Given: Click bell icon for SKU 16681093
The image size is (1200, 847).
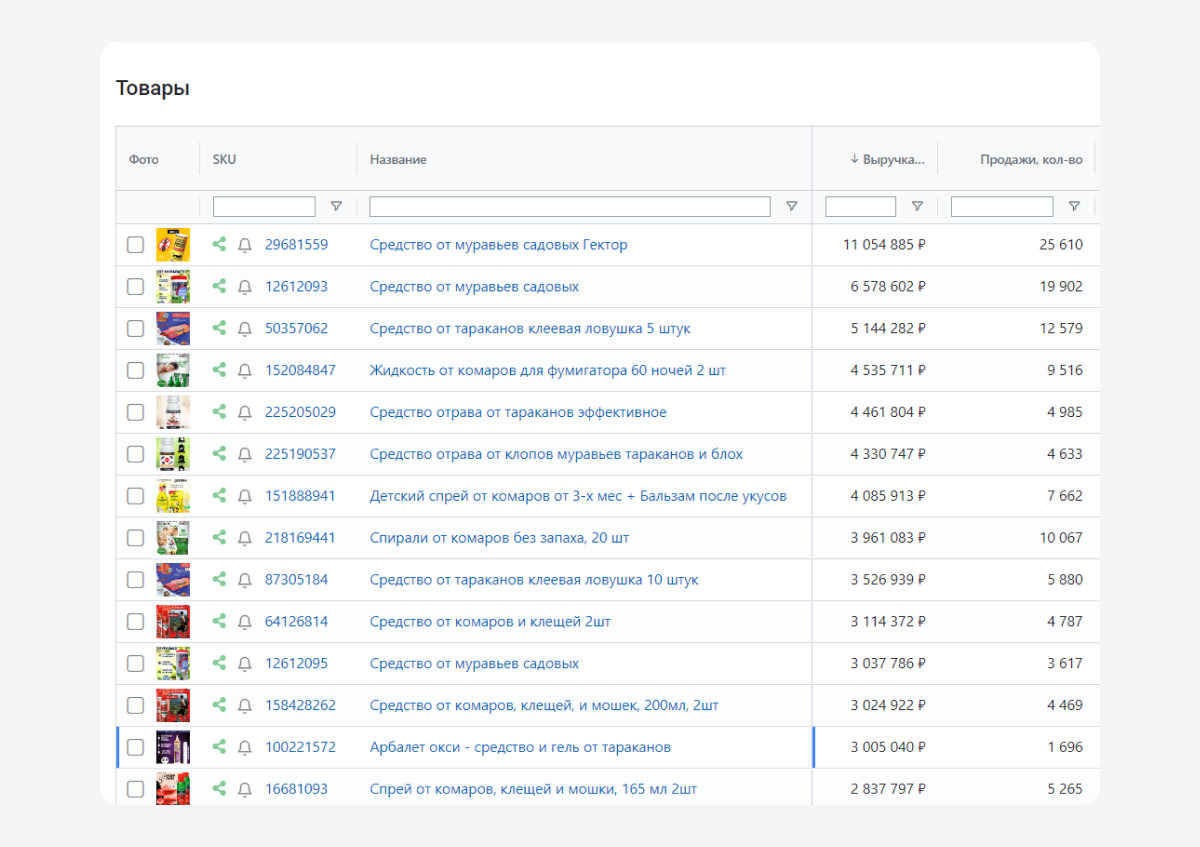Looking at the screenshot, I should tap(244, 790).
